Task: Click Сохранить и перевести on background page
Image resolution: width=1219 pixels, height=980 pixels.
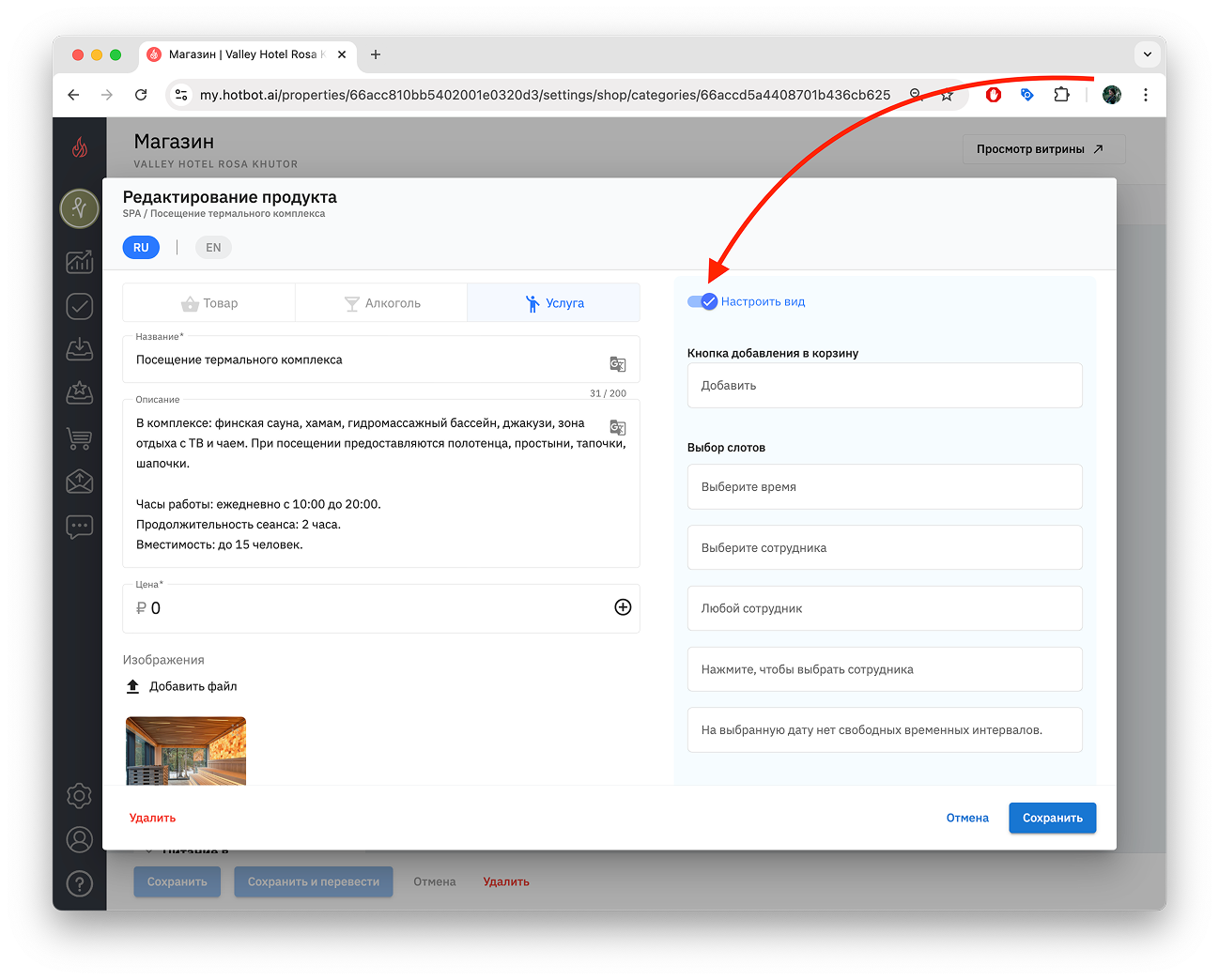Action: click(x=314, y=881)
